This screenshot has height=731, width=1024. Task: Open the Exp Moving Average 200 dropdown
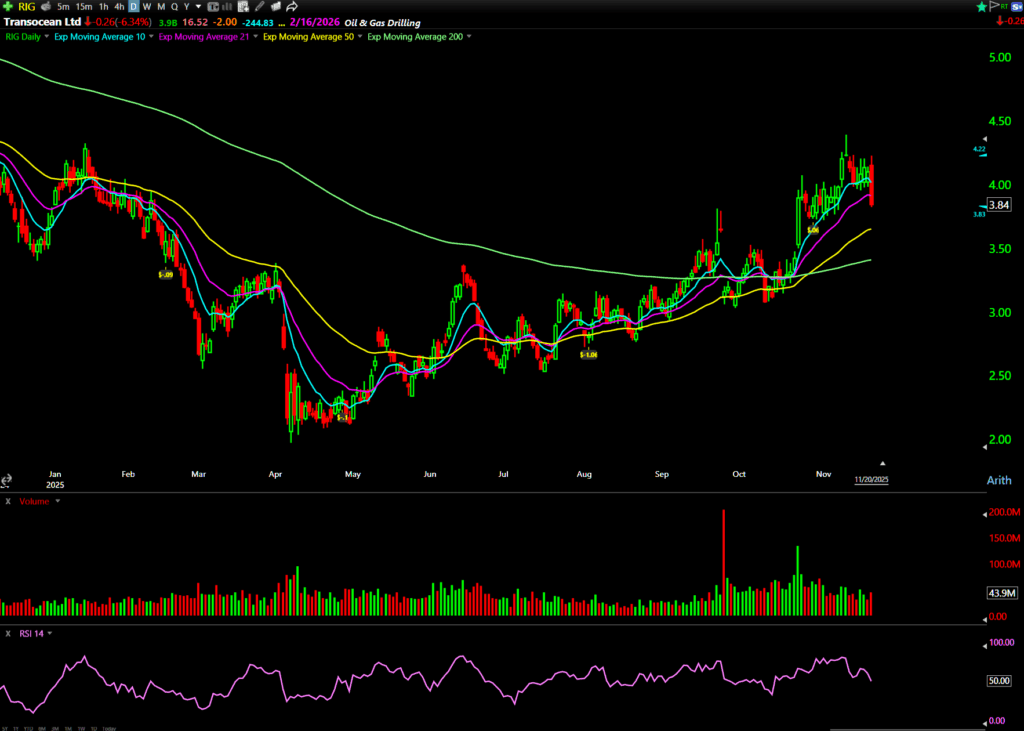coord(469,37)
